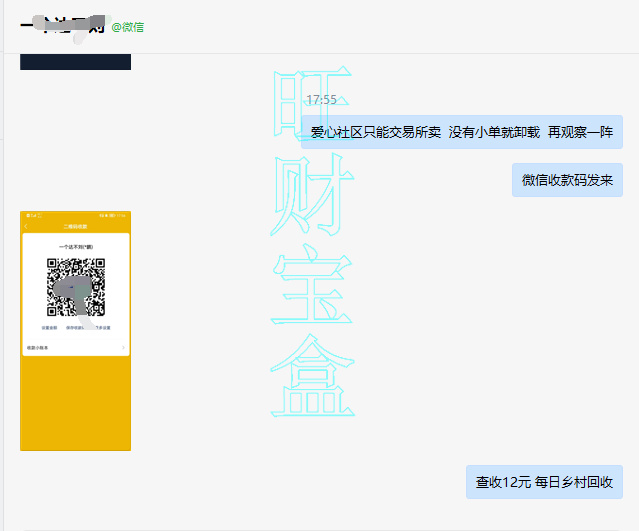The width and height of the screenshot is (639, 531).
Task: Click 更多设置 under the QR code
Action: tap(102, 327)
